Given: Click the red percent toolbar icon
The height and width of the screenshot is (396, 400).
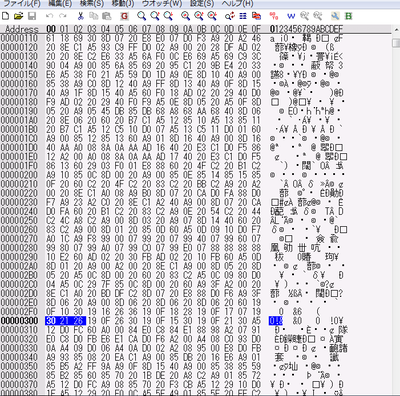Looking at the screenshot, I should [274, 16].
